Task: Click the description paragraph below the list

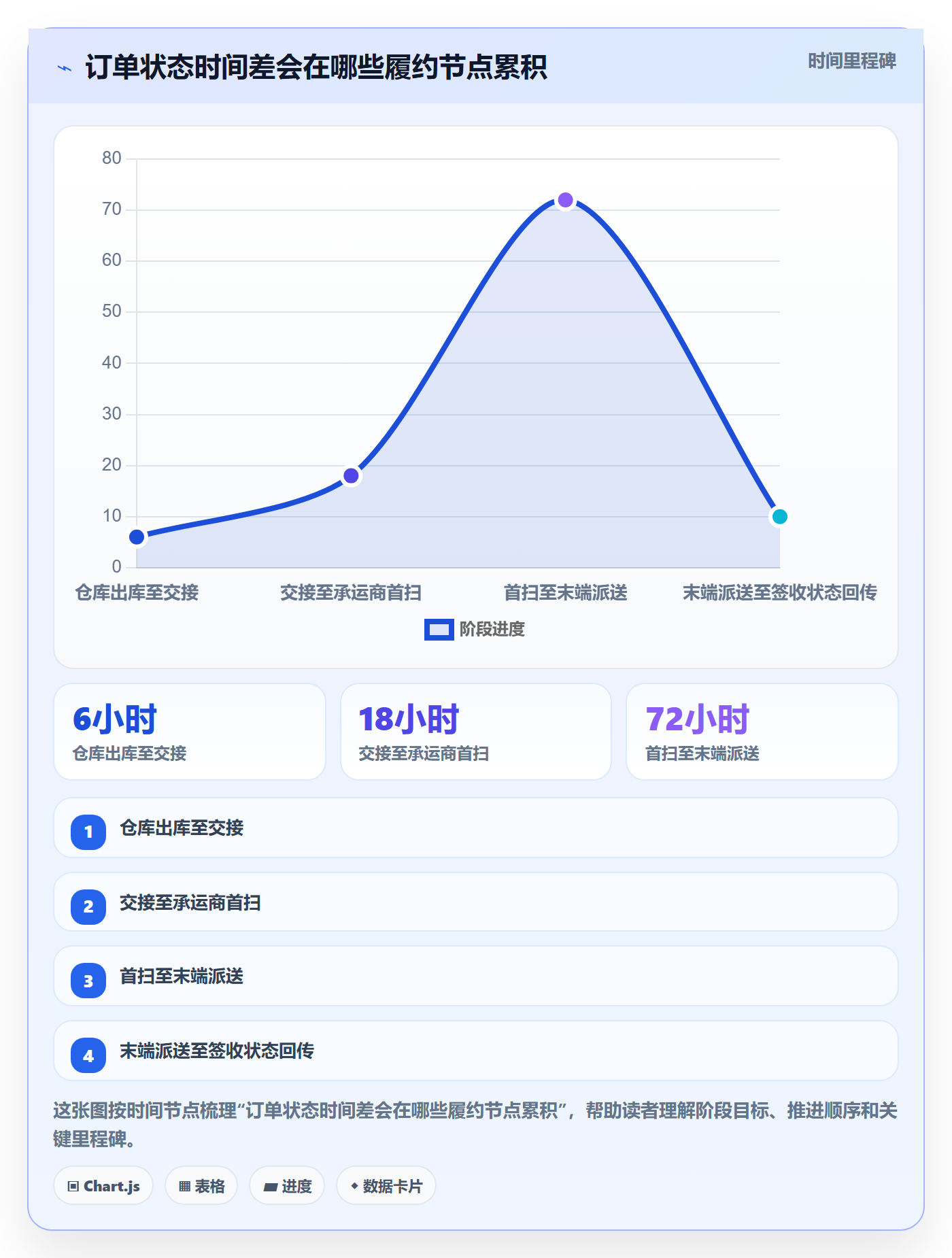Action: (475, 1125)
